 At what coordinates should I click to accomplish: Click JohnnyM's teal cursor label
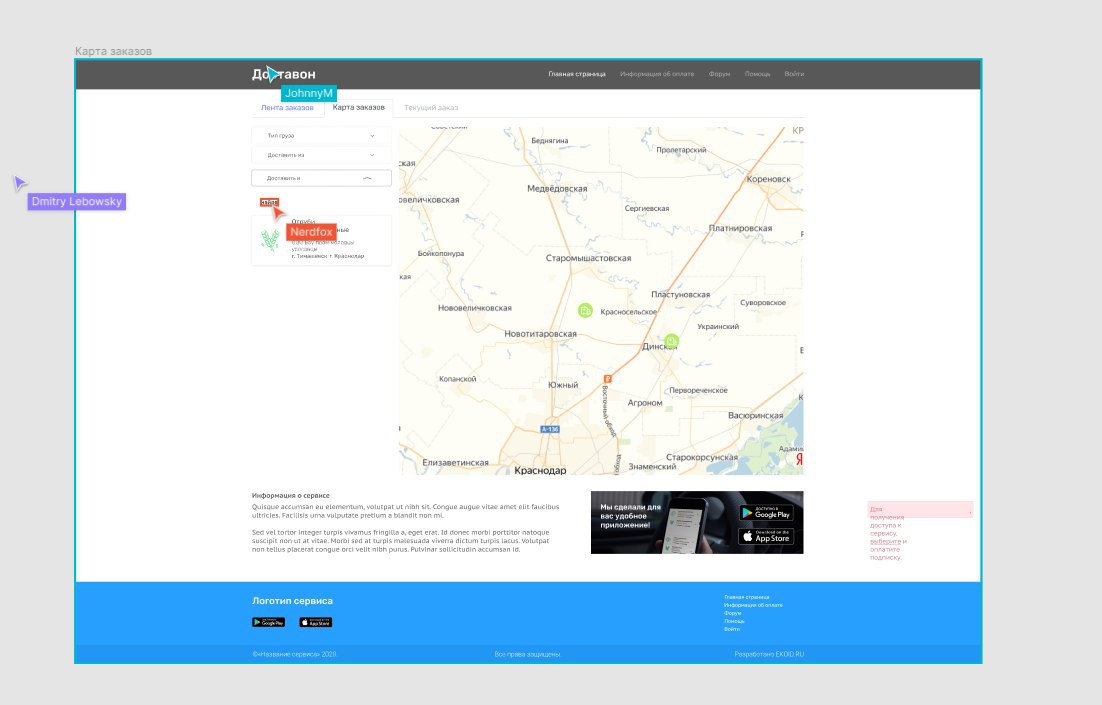tap(309, 93)
